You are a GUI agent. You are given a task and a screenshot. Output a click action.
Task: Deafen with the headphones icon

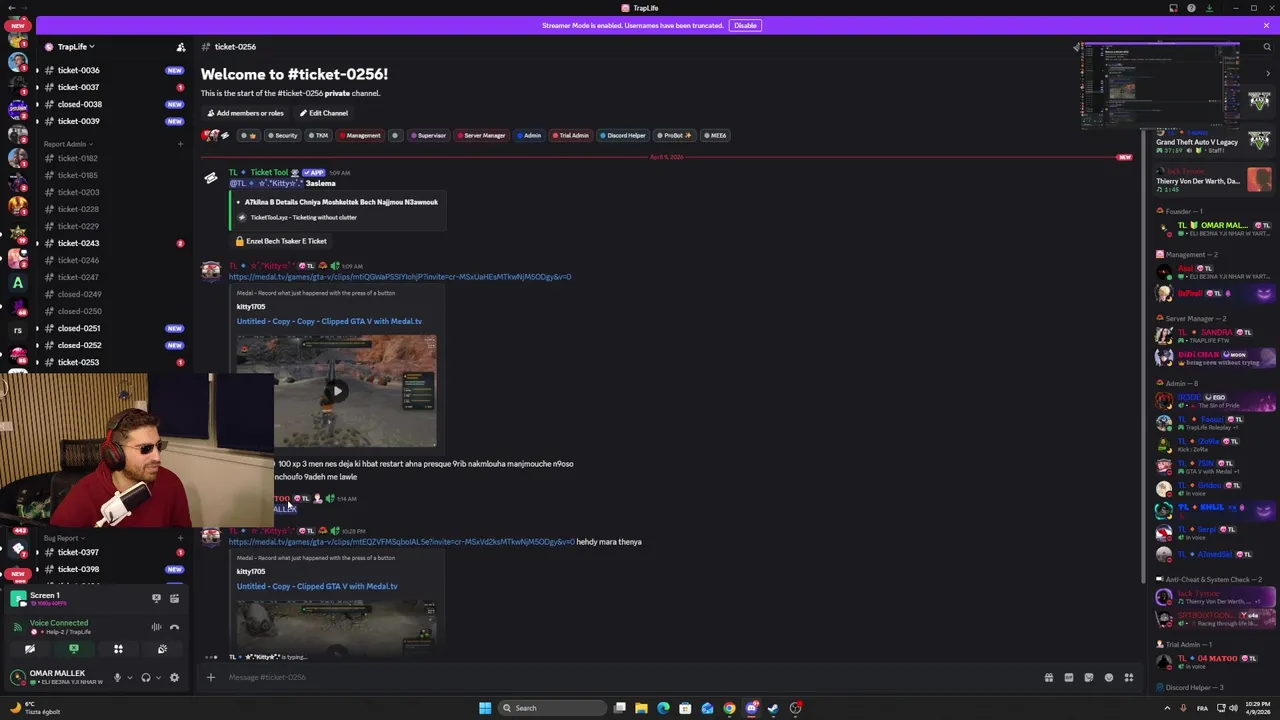(x=146, y=677)
